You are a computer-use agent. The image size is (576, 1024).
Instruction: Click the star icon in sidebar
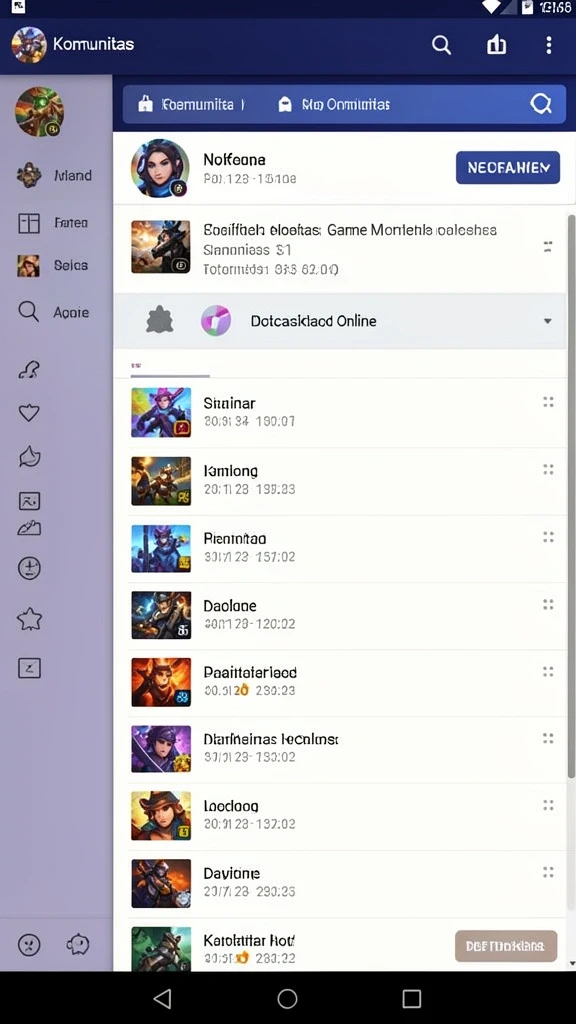(29, 619)
